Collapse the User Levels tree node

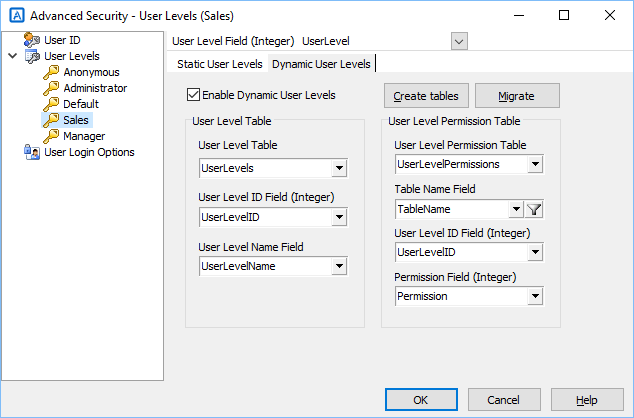13,56
